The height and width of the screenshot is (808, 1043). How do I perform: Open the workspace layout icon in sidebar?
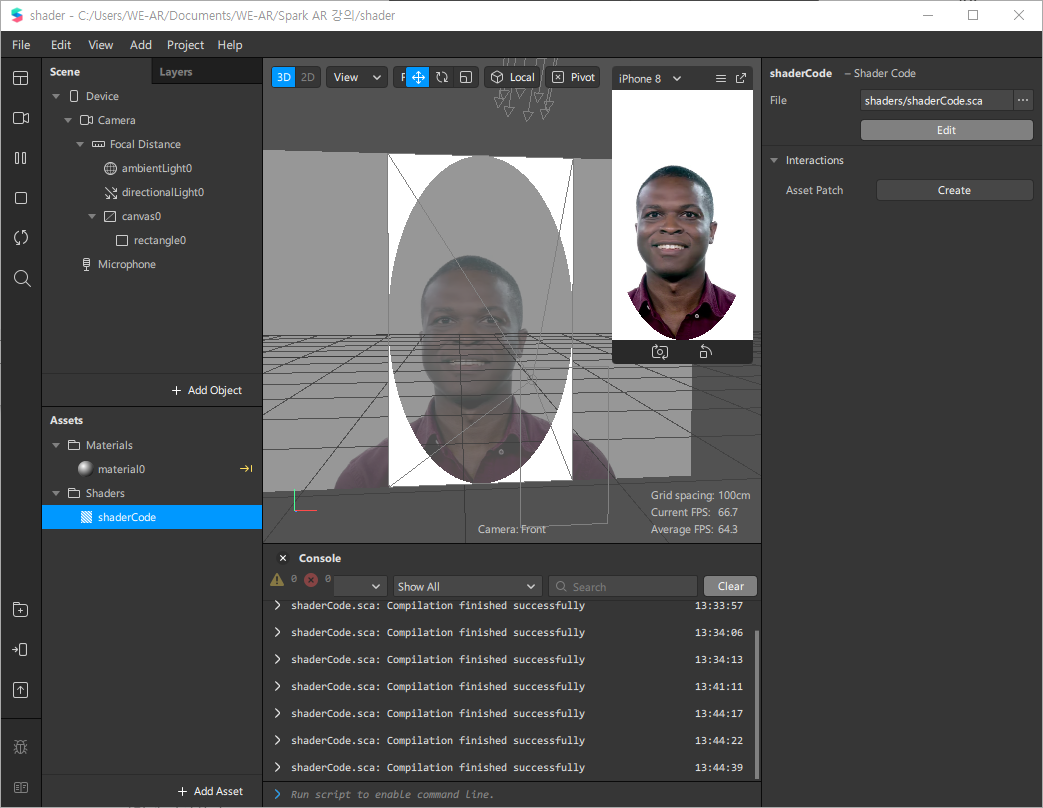point(21,78)
